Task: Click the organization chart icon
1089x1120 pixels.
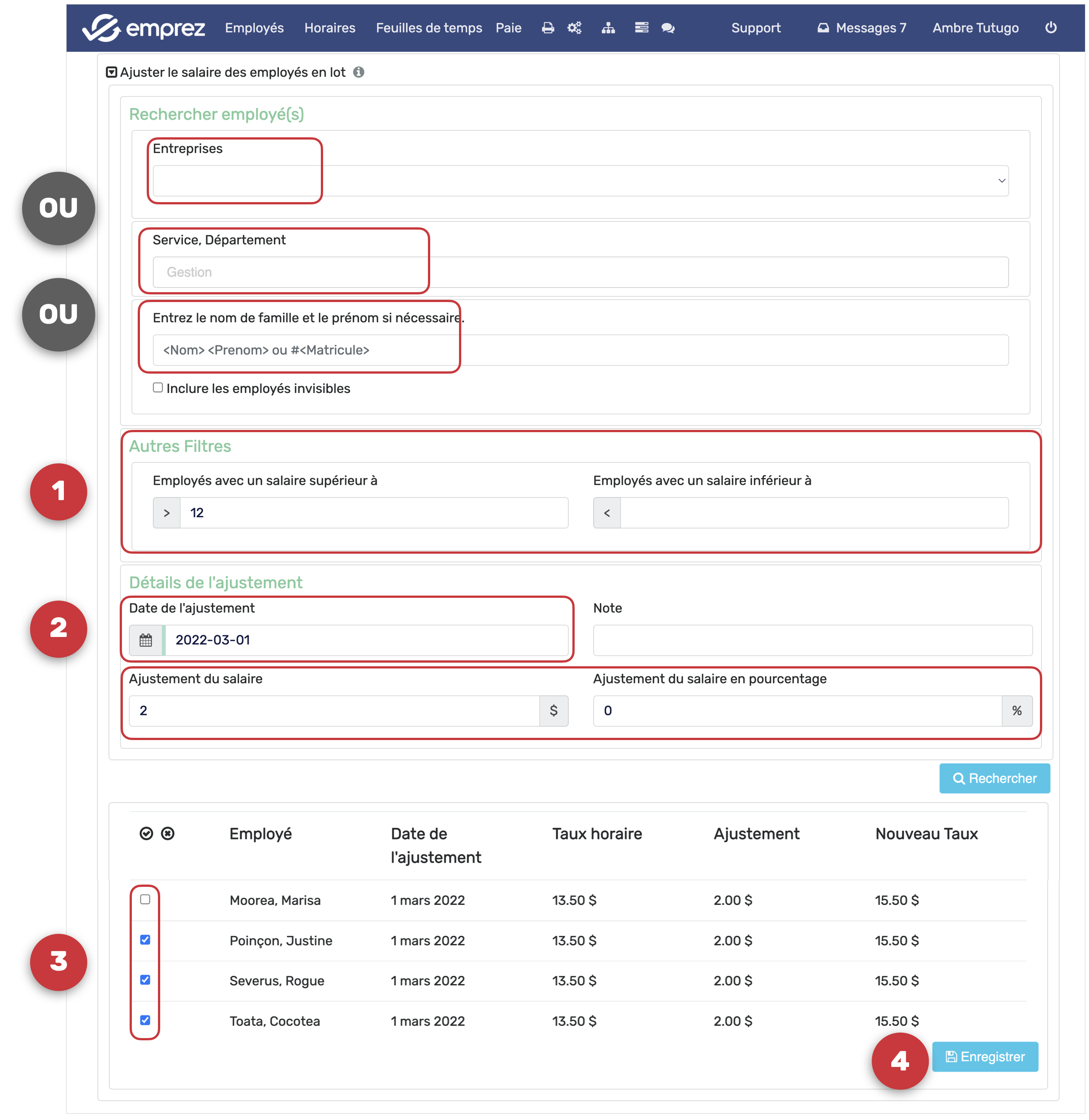Action: 608,28
